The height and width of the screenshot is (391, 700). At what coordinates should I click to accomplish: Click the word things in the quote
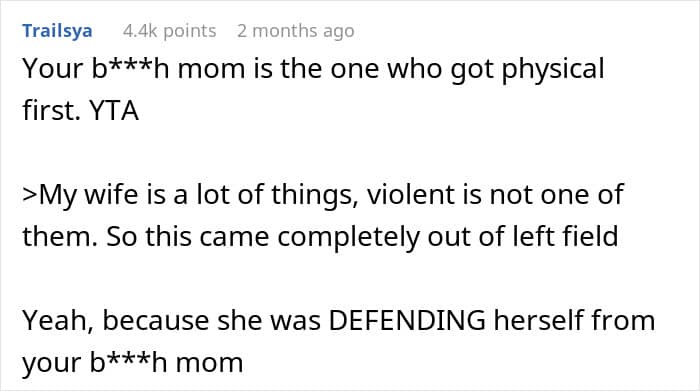[x=315, y=196]
